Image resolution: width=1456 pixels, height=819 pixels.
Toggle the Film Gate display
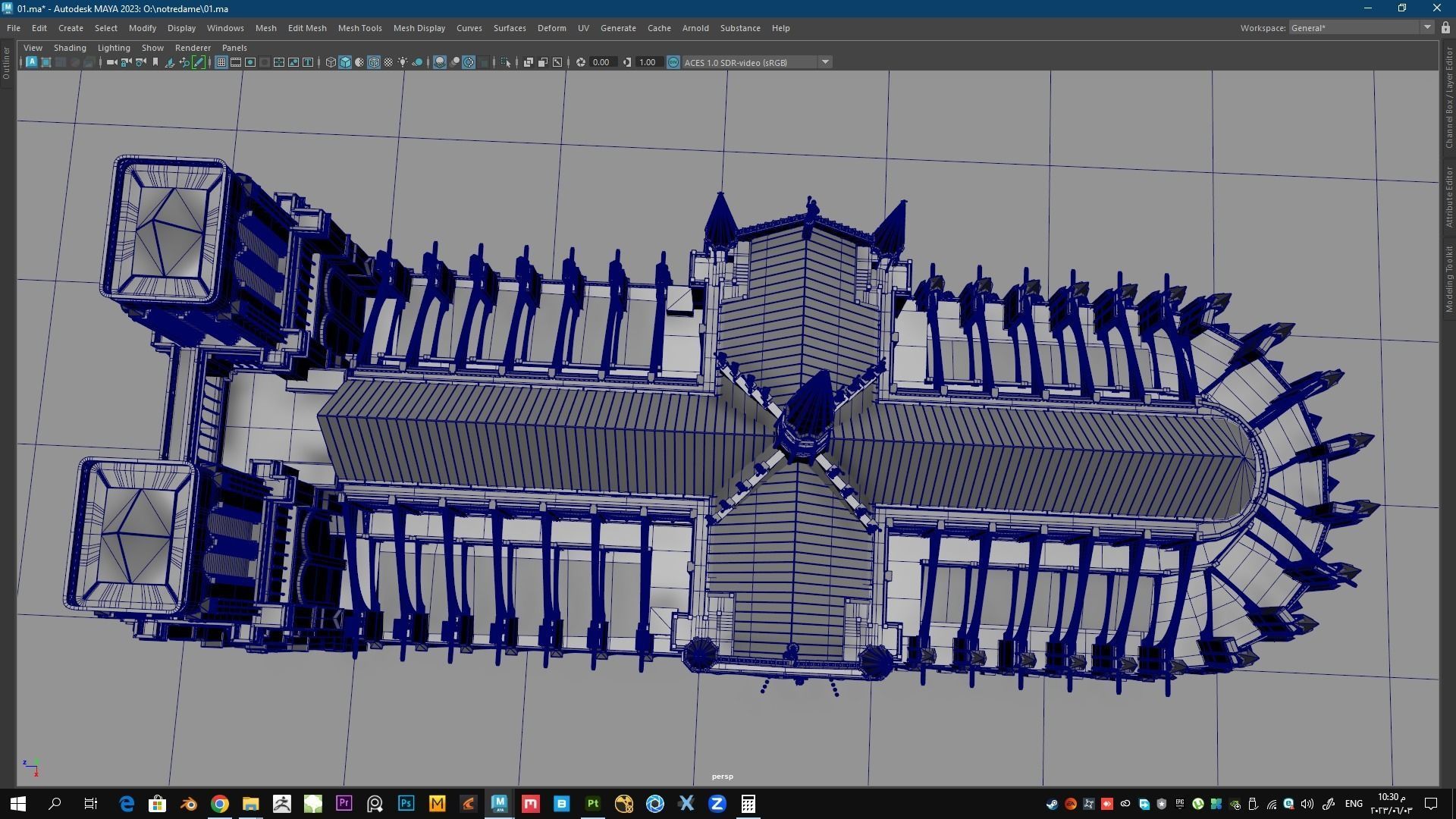[x=236, y=62]
